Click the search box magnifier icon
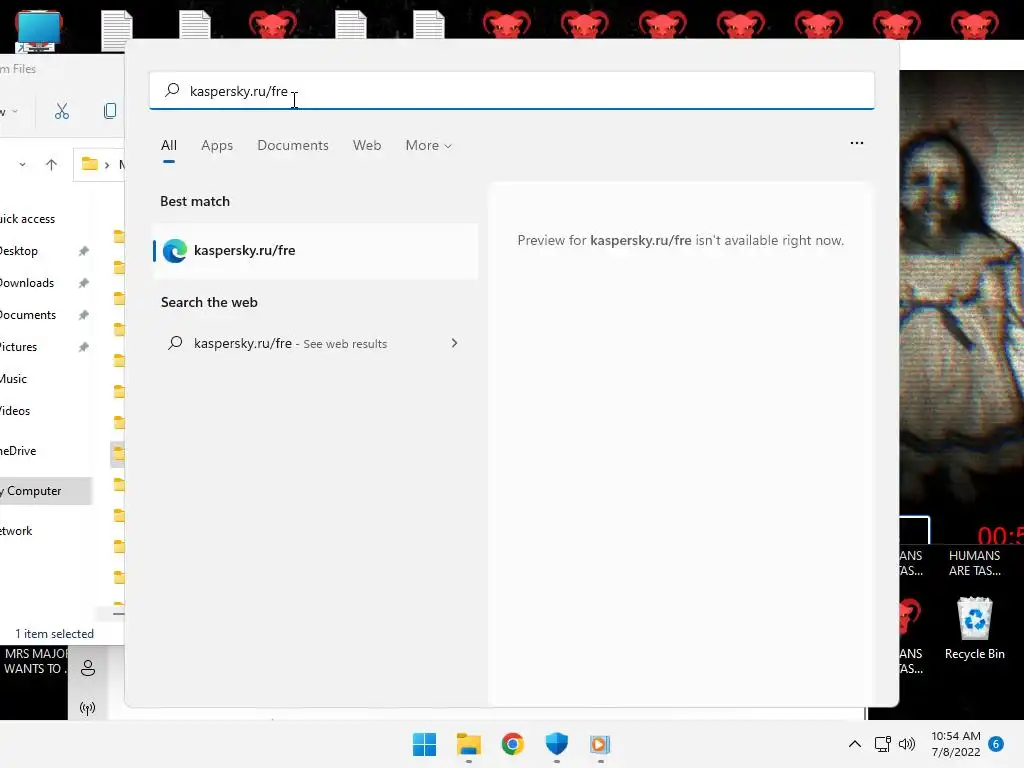 click(172, 90)
